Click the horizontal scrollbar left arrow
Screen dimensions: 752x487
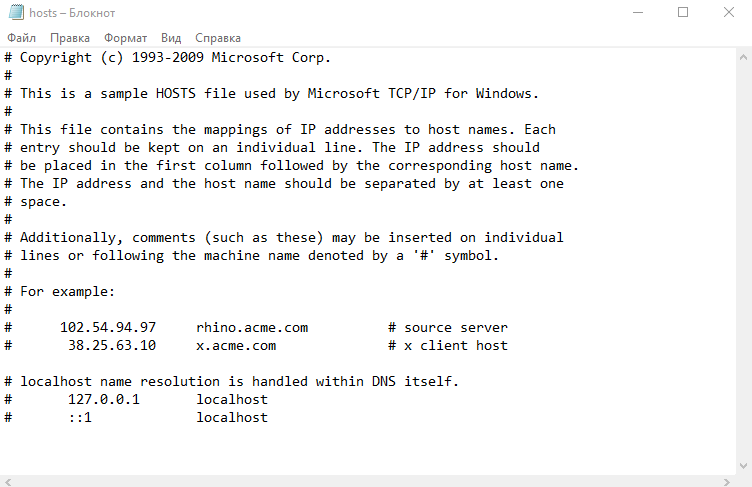click(8, 479)
